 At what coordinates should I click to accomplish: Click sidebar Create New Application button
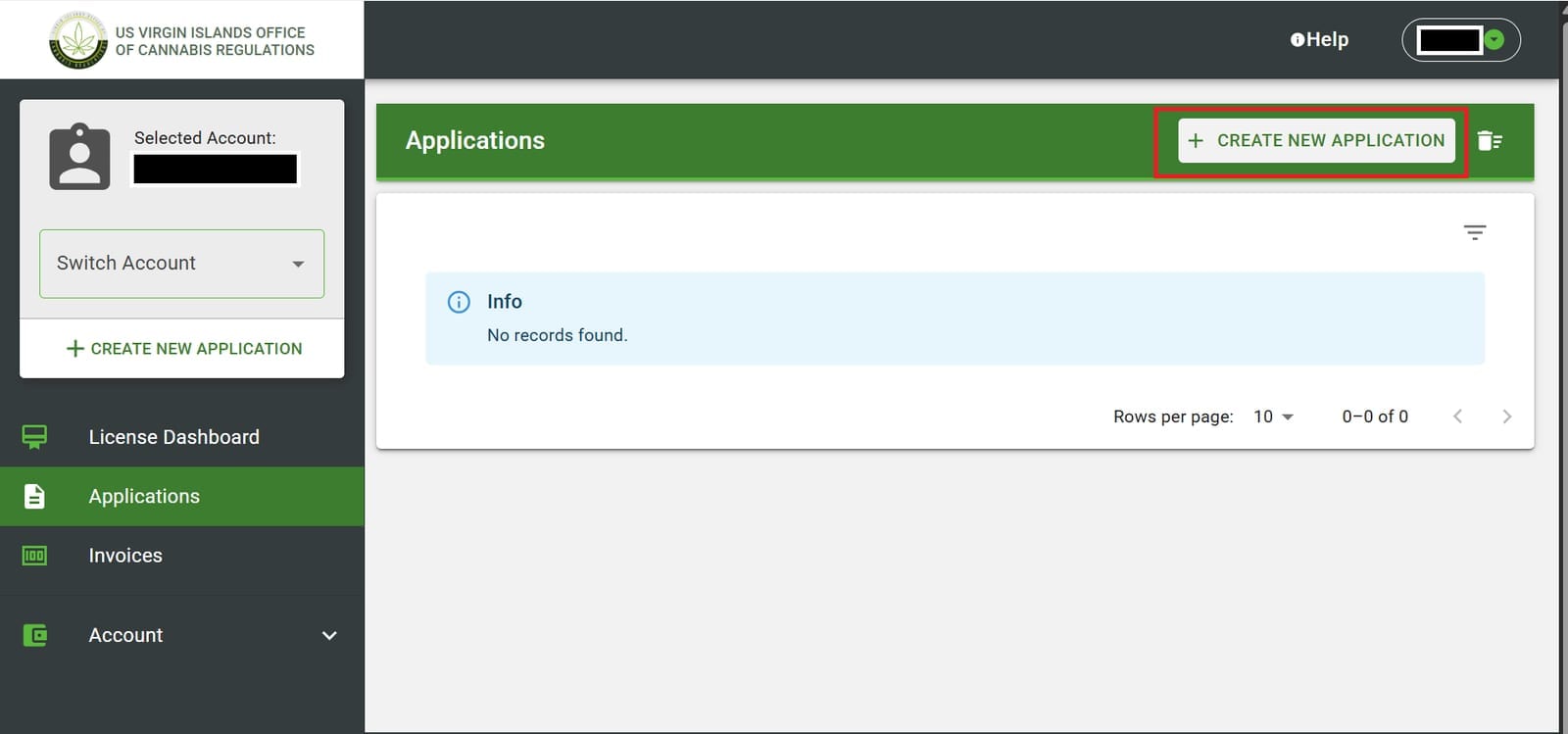click(183, 349)
